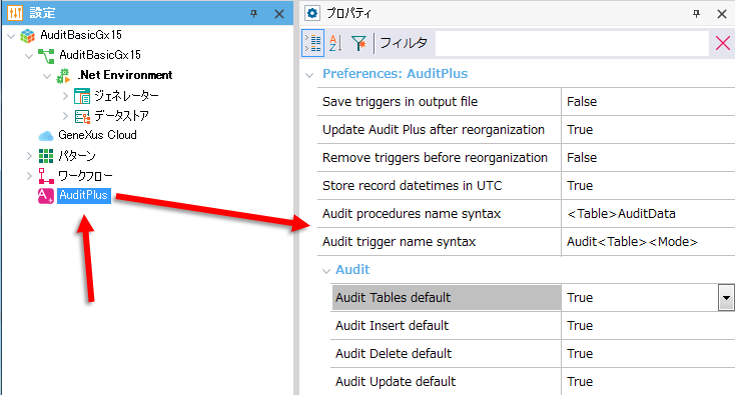Select ジェネレーター tree item

[126, 96]
